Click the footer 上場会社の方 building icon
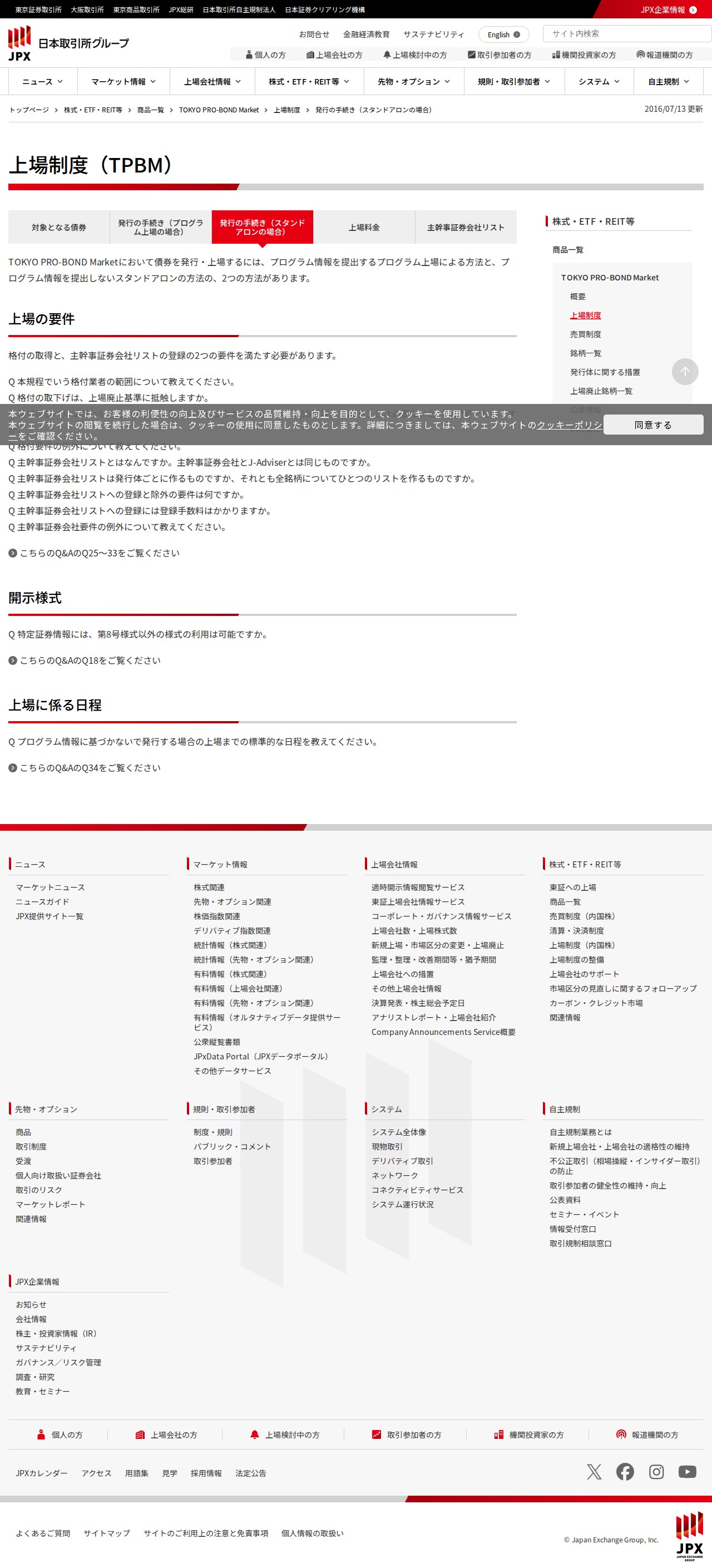This screenshot has width=712, height=1568. [140, 1434]
